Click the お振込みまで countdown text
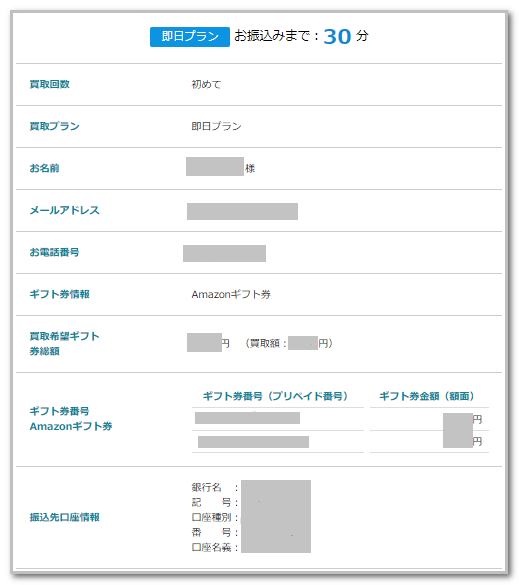The height and width of the screenshot is (585, 519). point(276,36)
